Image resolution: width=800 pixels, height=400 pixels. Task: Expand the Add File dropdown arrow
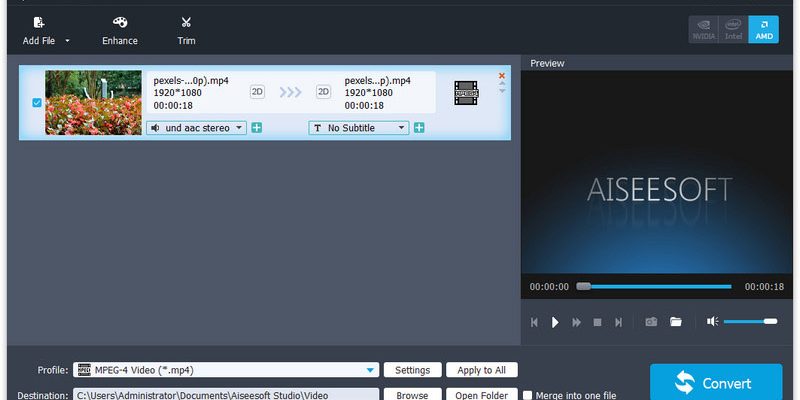pos(67,41)
